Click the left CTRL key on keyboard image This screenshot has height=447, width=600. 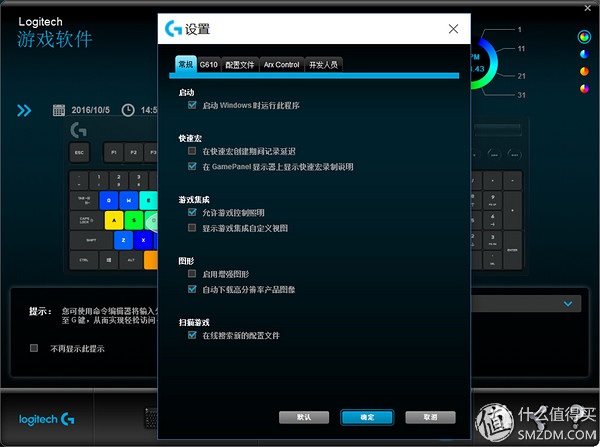[84, 260]
